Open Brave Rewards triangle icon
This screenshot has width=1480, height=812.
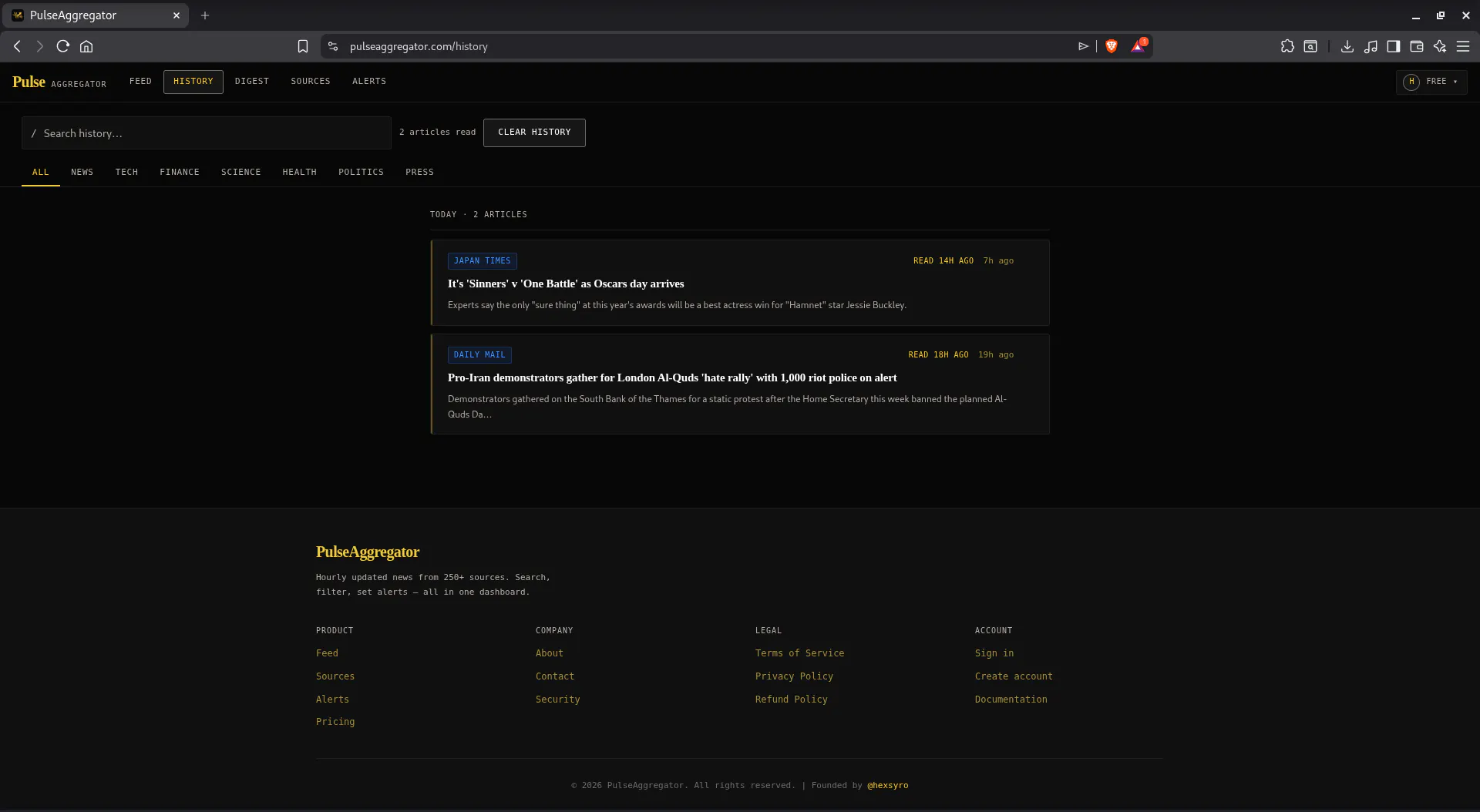1139,46
